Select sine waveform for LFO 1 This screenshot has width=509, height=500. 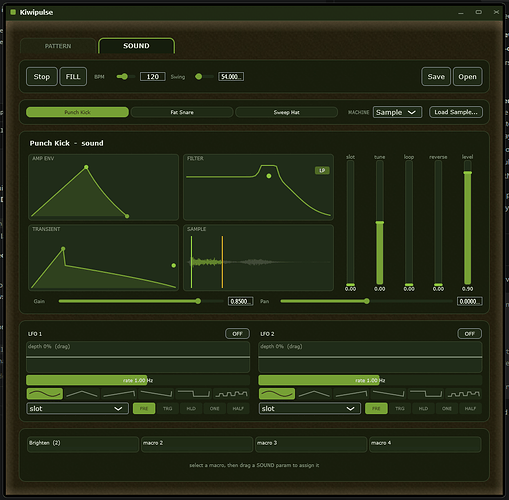pyautogui.click(x=45, y=394)
